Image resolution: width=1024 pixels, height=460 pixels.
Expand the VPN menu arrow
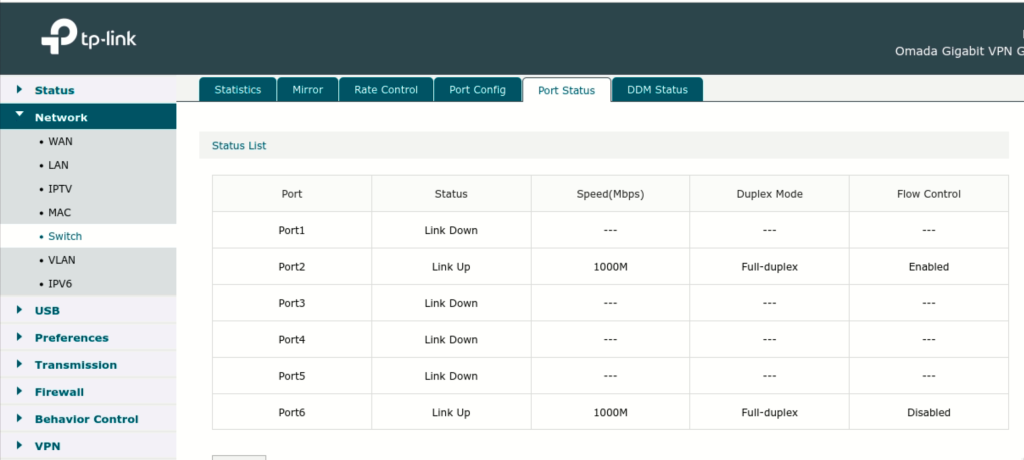coord(20,446)
